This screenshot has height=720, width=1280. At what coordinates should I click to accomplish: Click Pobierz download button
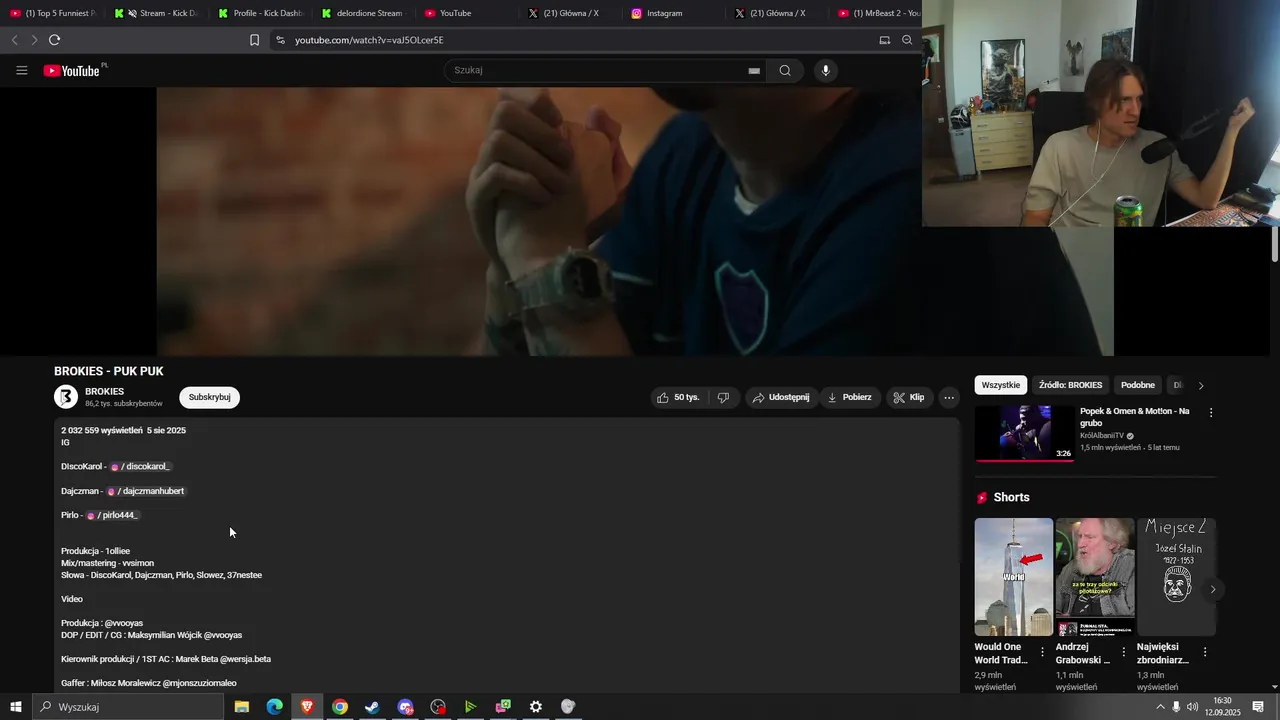coord(849,397)
